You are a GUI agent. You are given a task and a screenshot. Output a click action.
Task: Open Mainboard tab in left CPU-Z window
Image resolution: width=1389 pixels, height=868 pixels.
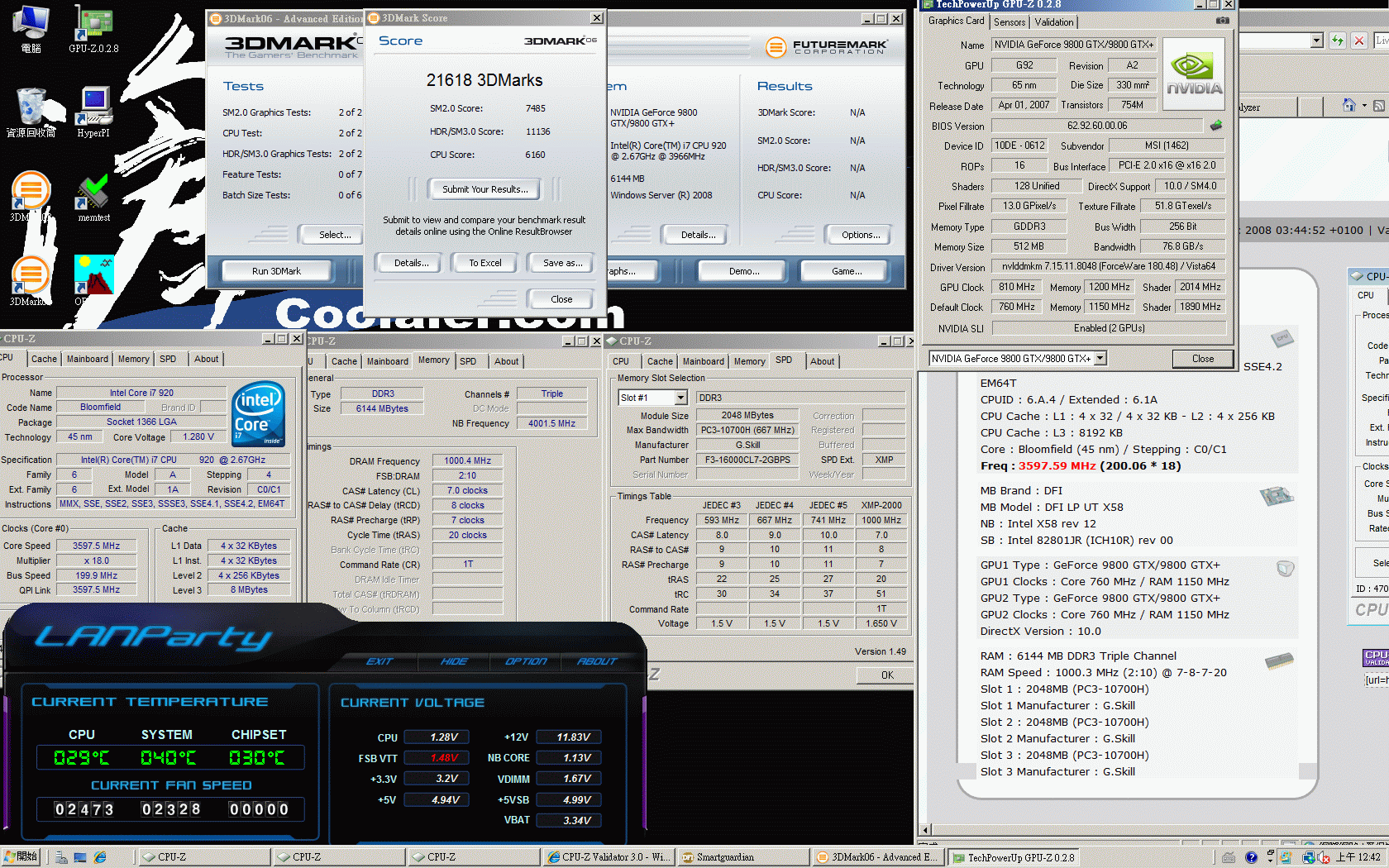click(88, 359)
